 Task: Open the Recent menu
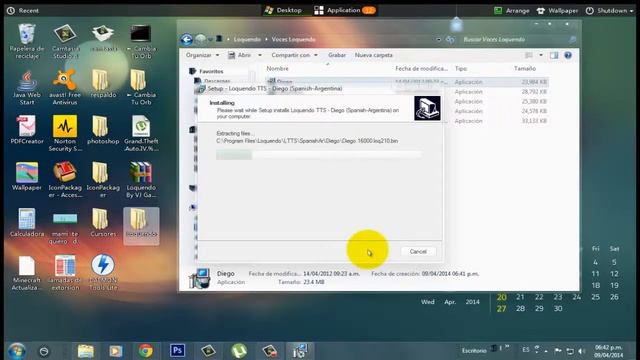tap(23, 11)
